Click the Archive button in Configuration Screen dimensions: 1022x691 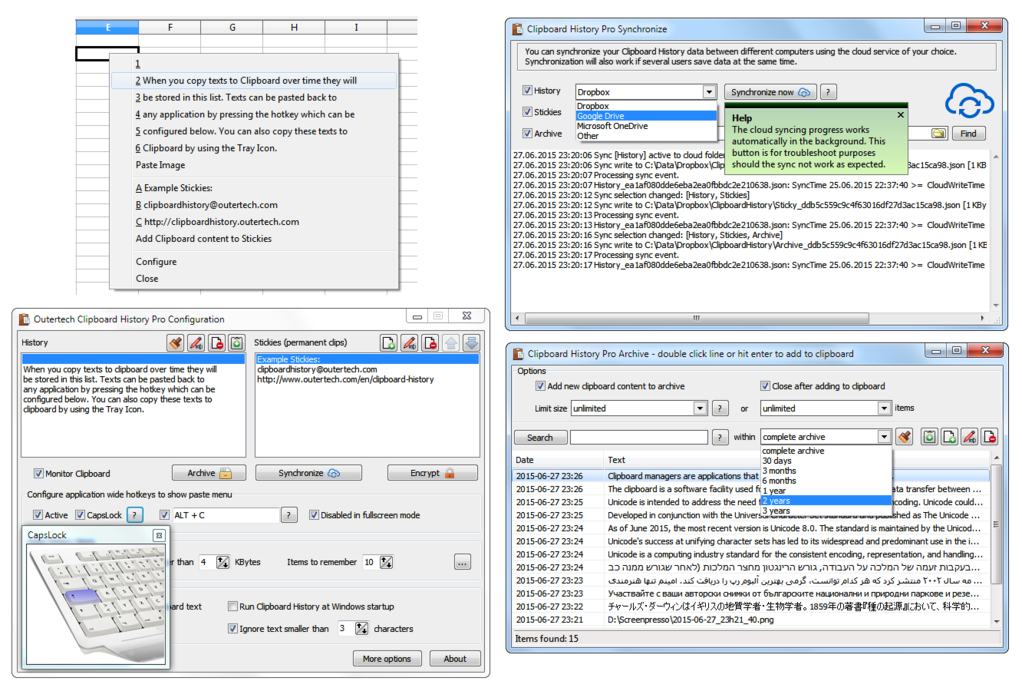(209, 473)
